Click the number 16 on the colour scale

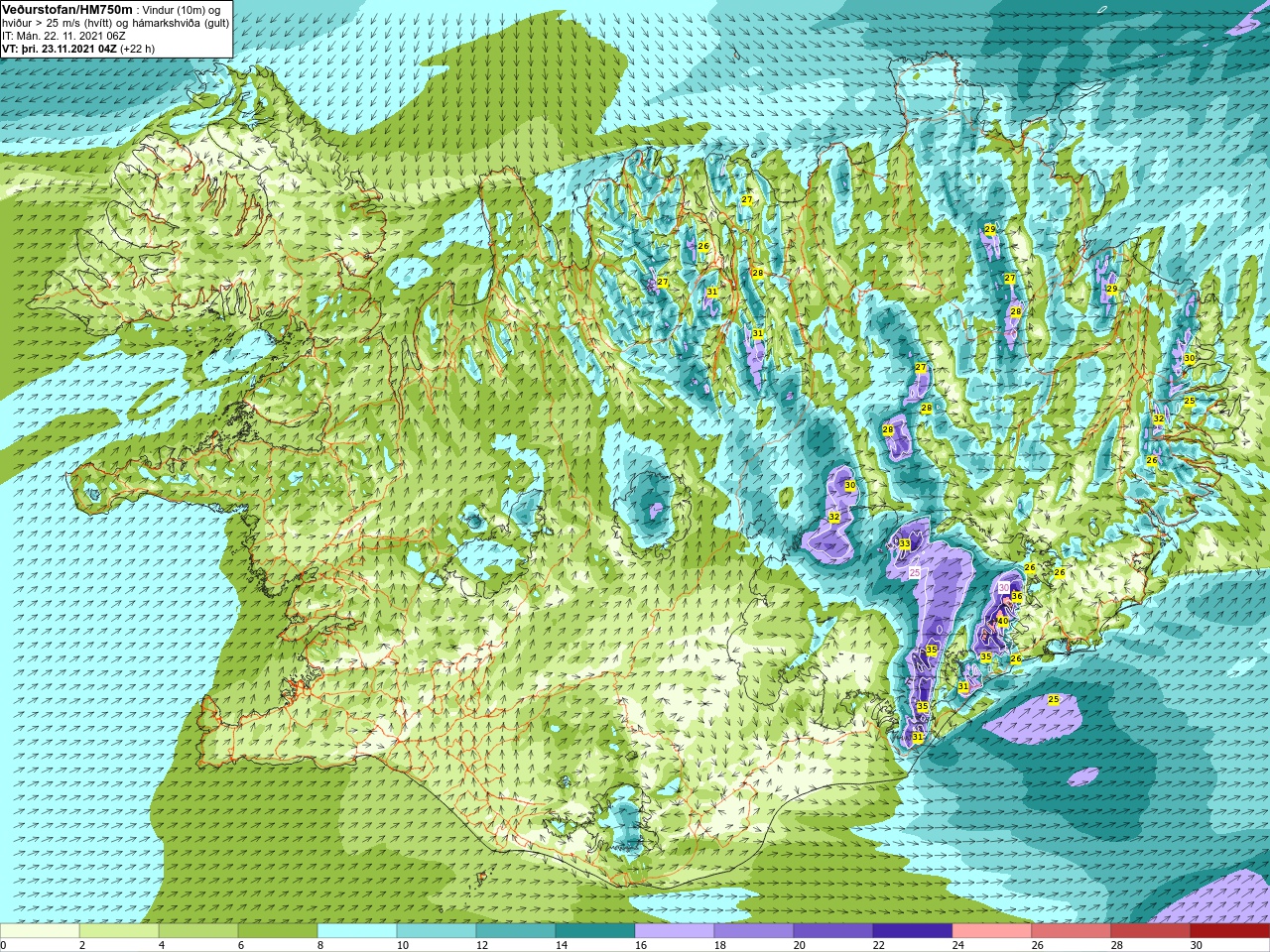tap(641, 946)
